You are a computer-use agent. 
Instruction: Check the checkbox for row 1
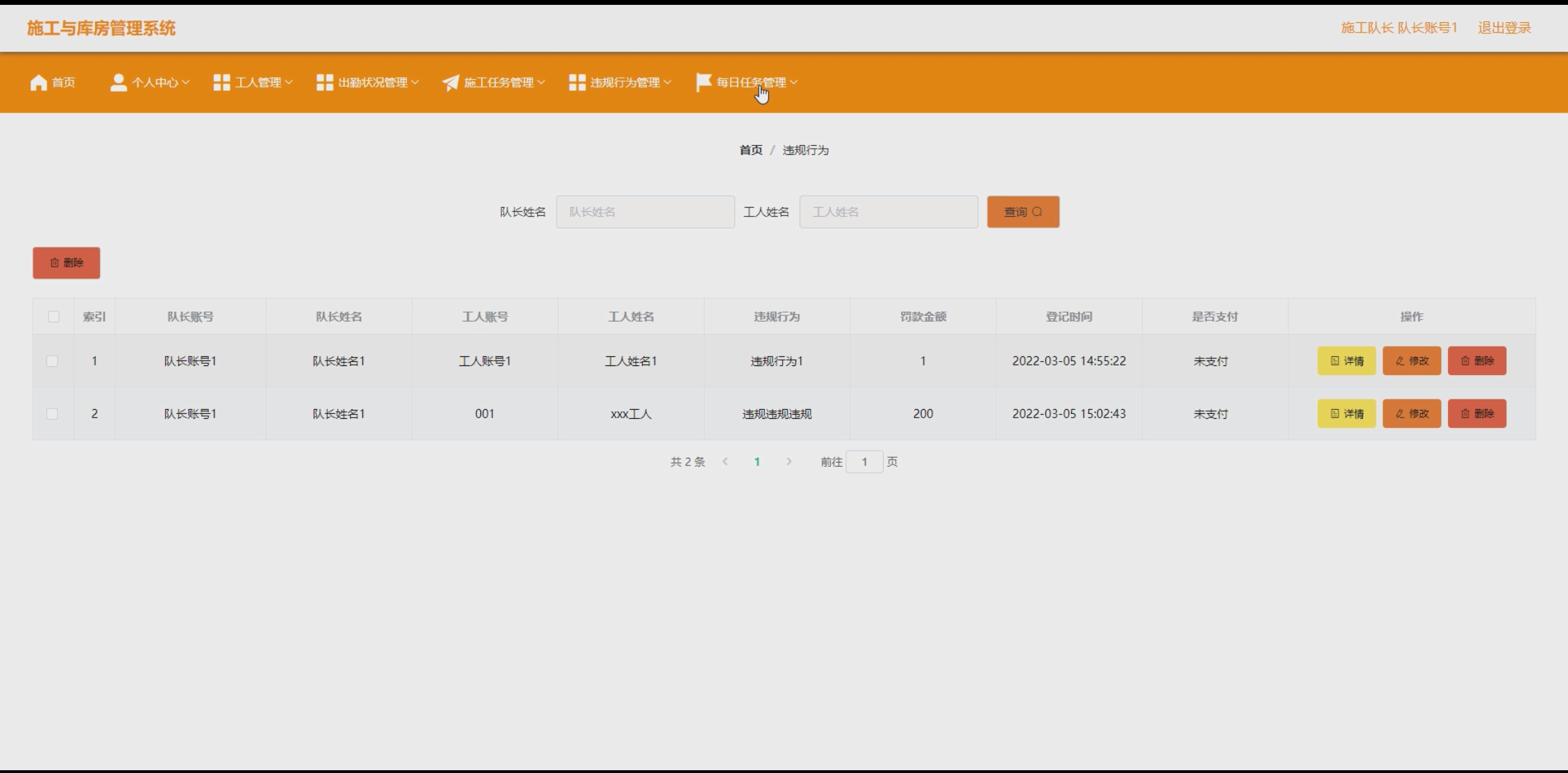click(x=52, y=361)
